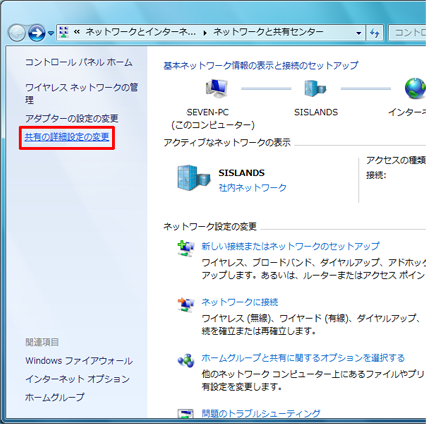Click the network icon in address bar

point(64,32)
